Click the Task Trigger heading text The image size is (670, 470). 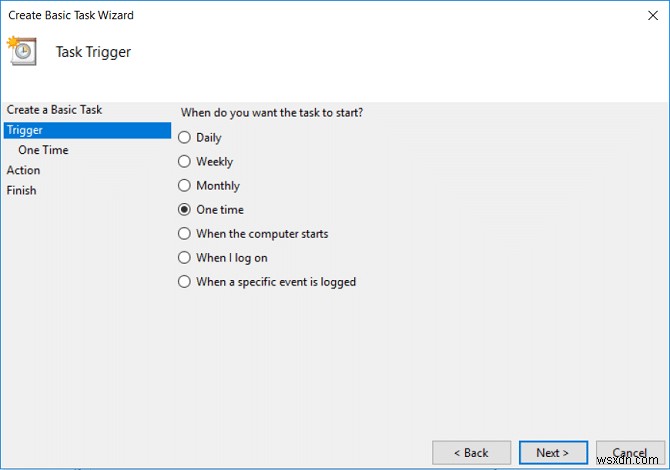point(91,52)
